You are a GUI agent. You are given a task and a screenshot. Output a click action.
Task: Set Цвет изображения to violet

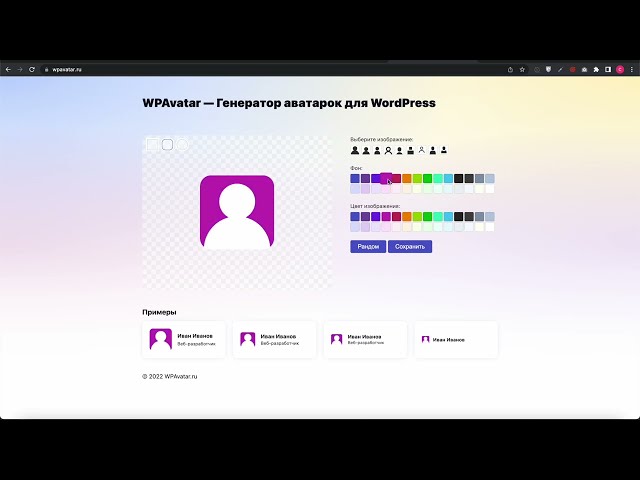point(376,216)
